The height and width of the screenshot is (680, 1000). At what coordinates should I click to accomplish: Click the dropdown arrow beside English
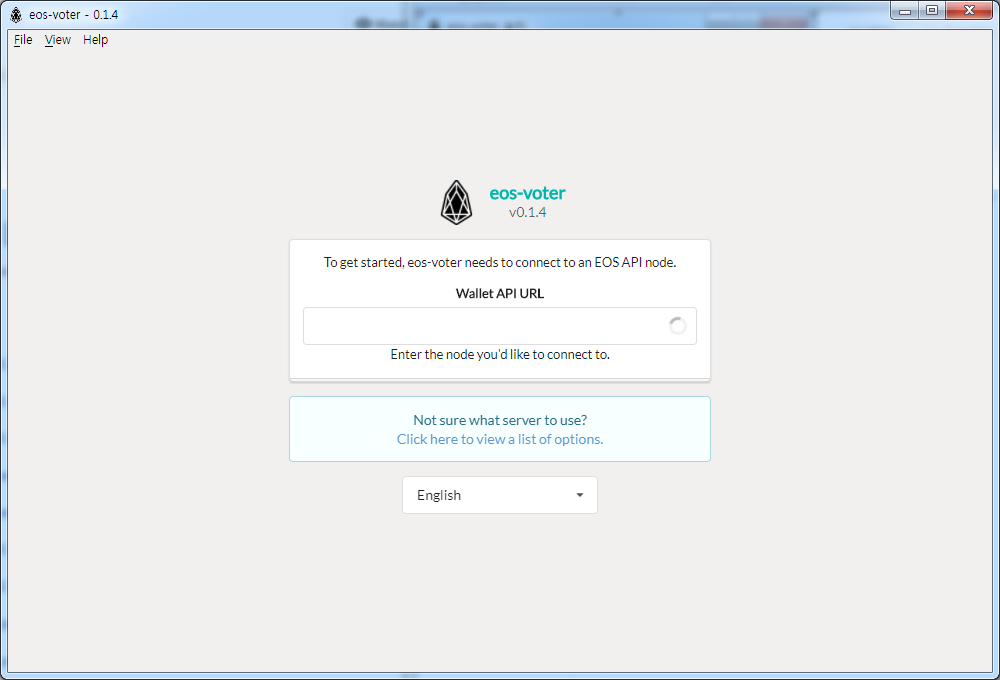point(580,495)
